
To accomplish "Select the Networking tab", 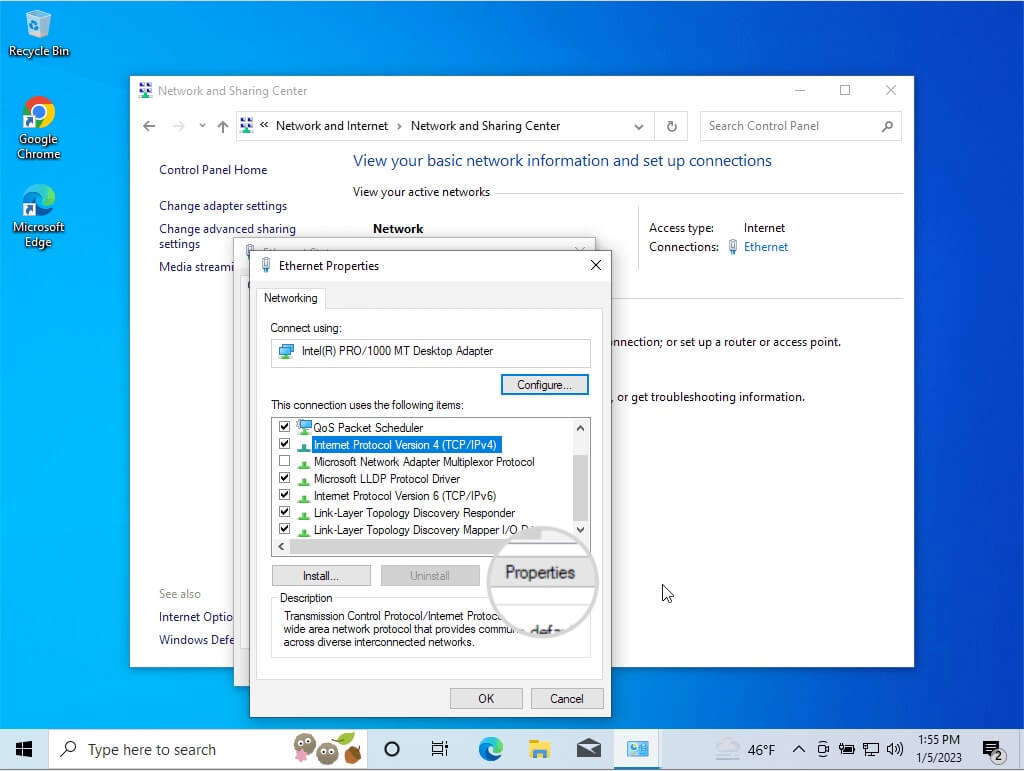I will click(291, 298).
